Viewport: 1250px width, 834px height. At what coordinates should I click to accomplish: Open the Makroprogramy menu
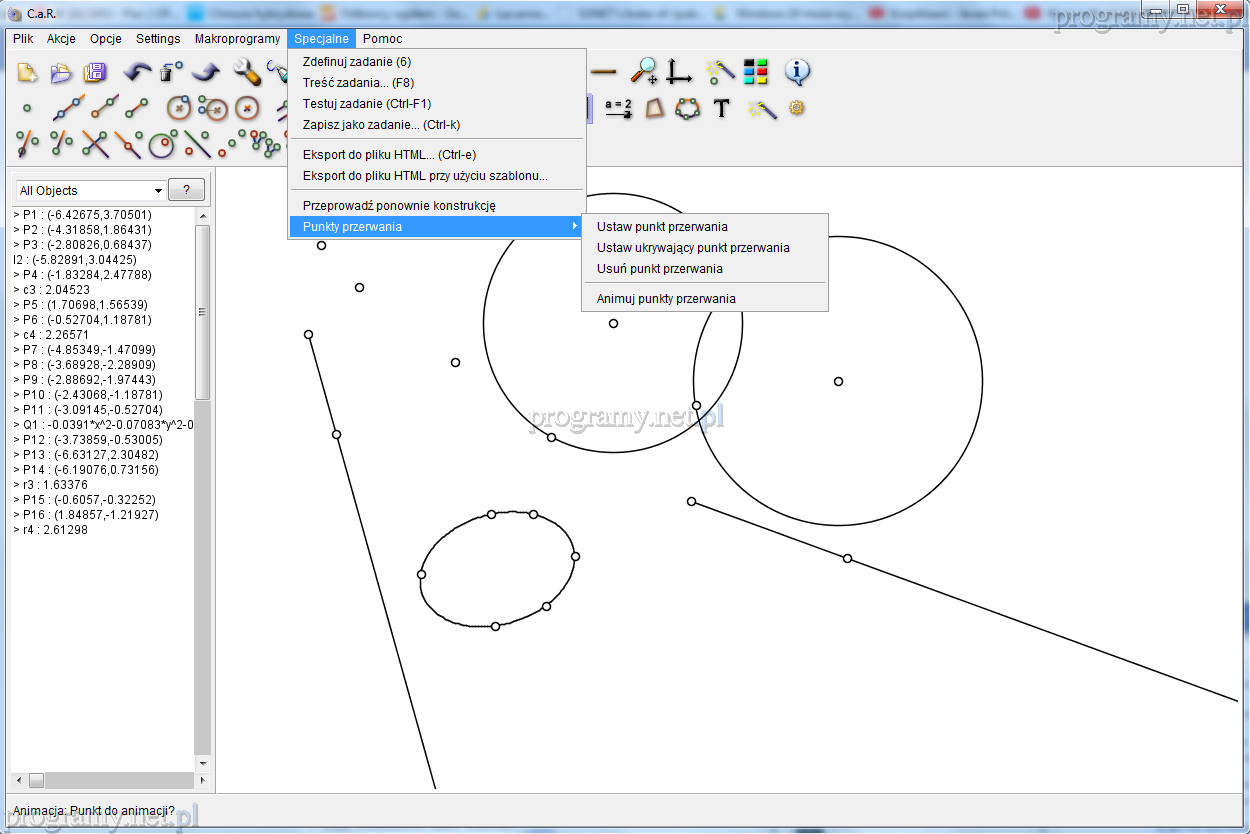237,39
